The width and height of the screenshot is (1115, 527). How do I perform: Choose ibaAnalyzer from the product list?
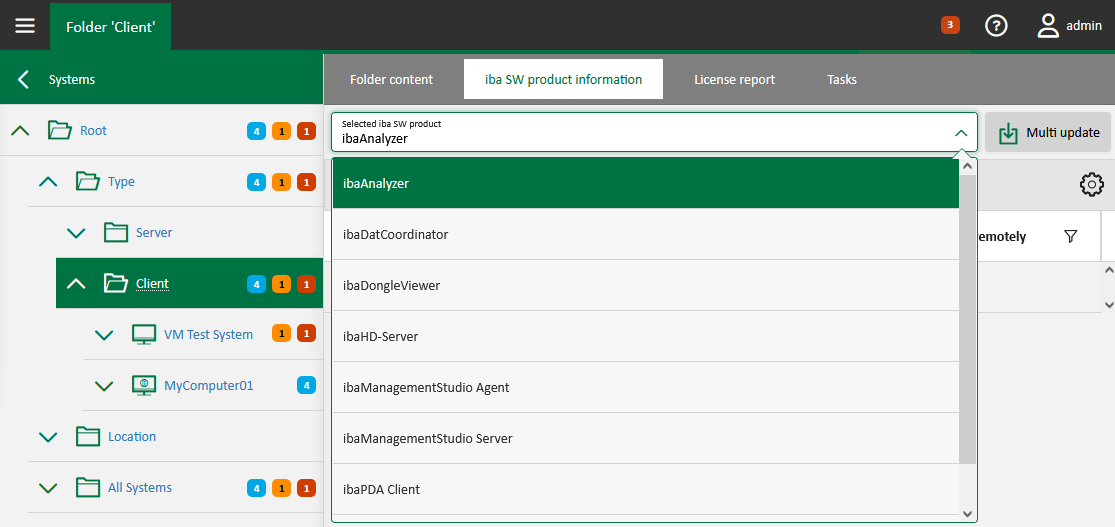(646, 183)
